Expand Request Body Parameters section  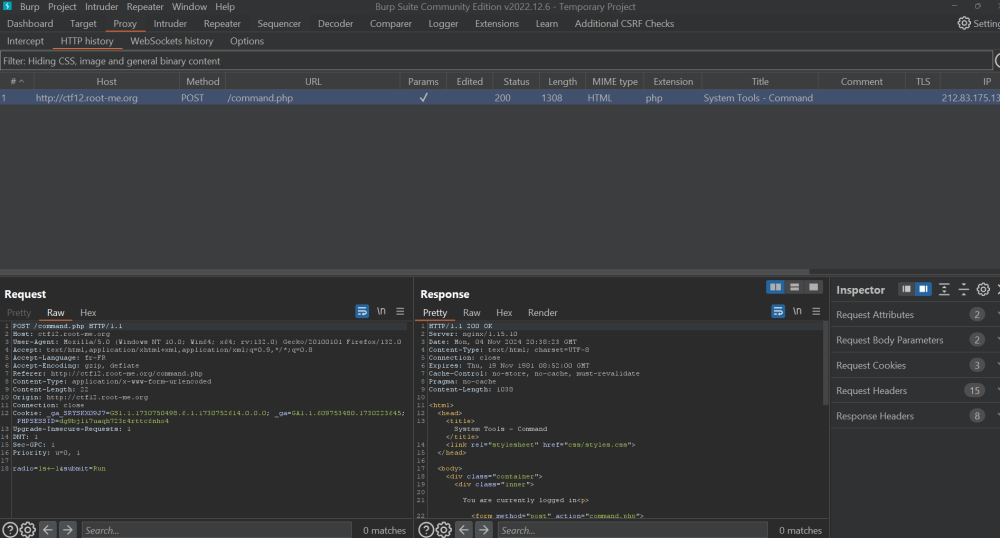pyautogui.click(x=915, y=340)
